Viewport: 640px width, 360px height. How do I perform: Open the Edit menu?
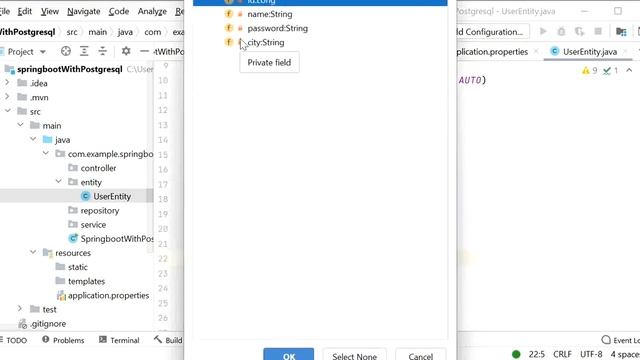(x=24, y=11)
